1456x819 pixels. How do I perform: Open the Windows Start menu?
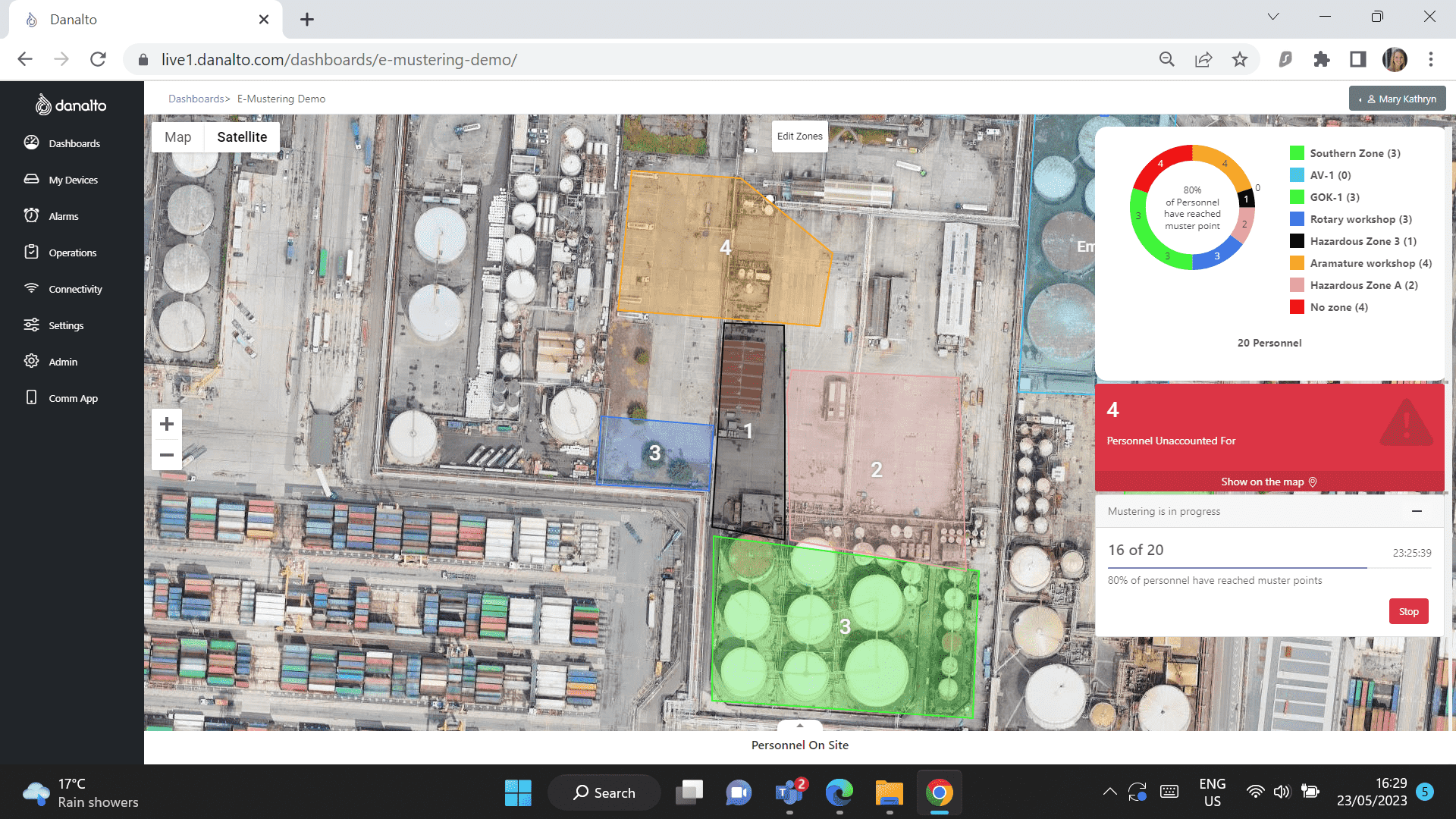[518, 792]
